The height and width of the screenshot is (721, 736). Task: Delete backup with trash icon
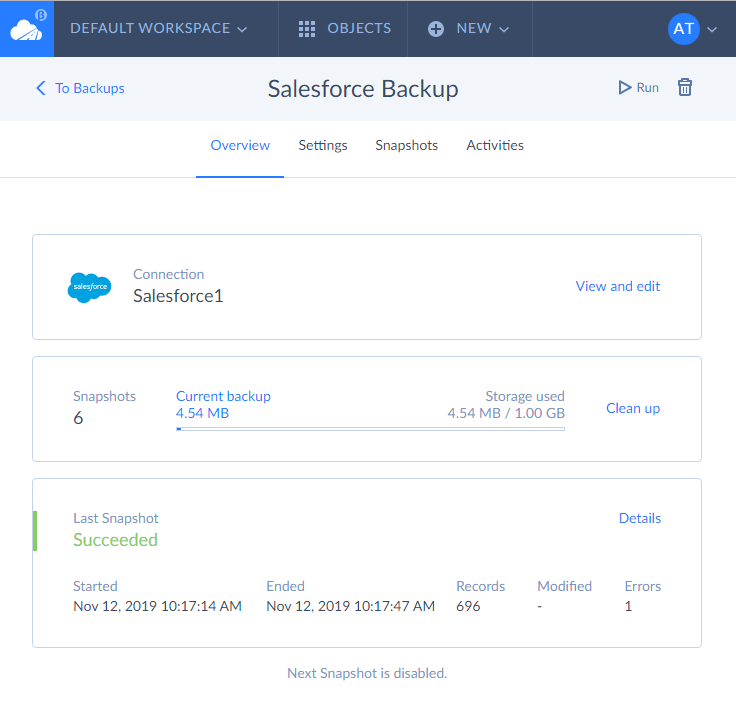click(x=685, y=87)
